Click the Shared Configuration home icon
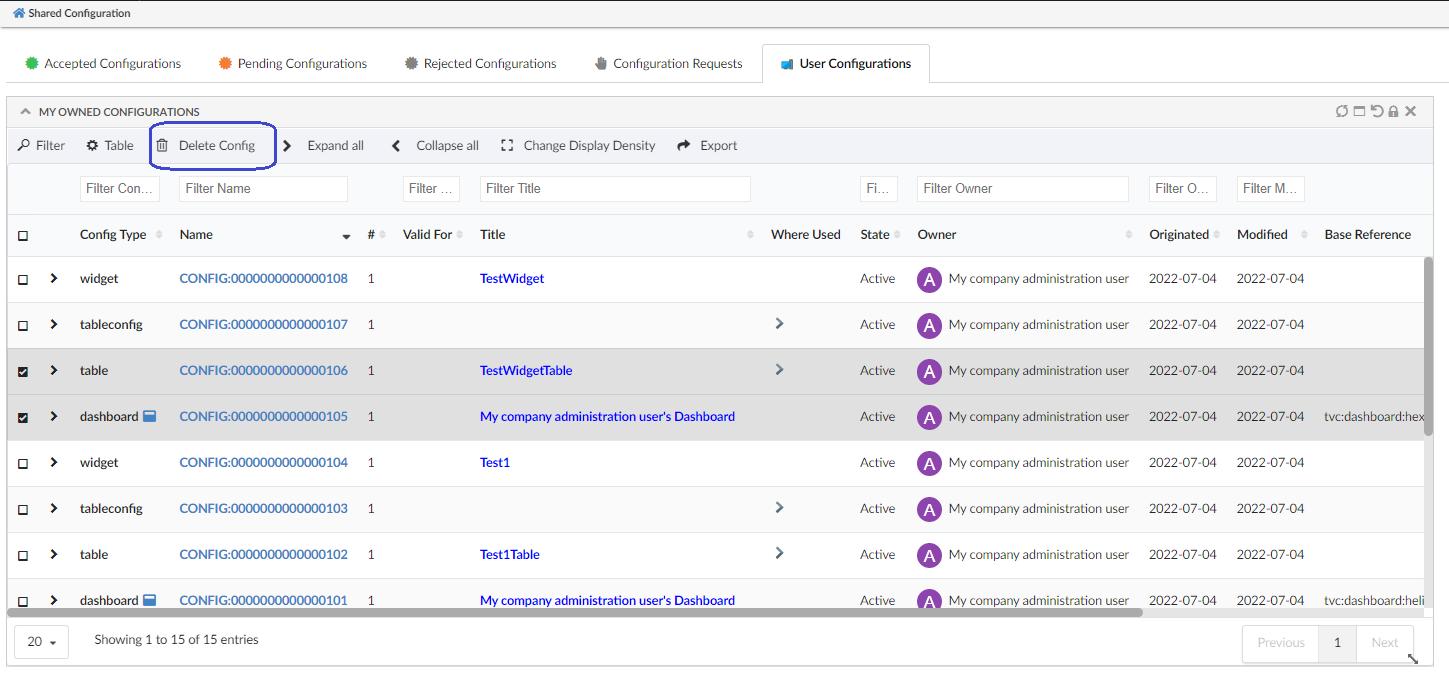The width and height of the screenshot is (1449, 680). pos(19,14)
